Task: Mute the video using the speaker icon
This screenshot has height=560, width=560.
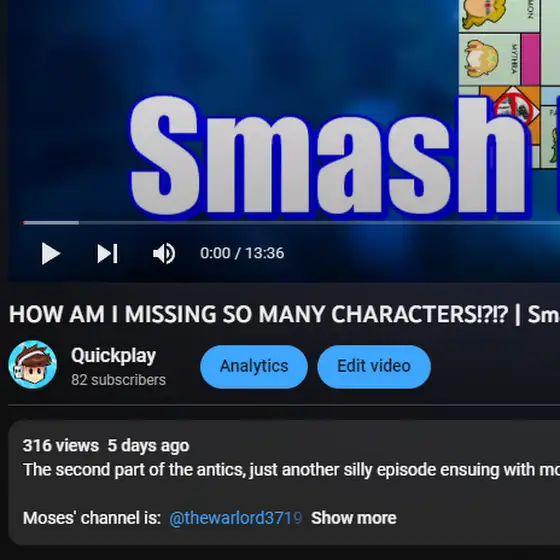Action: 164,254
